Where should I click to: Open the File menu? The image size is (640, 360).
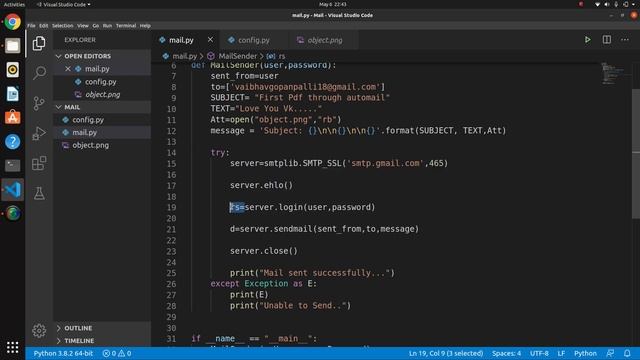[31, 26]
